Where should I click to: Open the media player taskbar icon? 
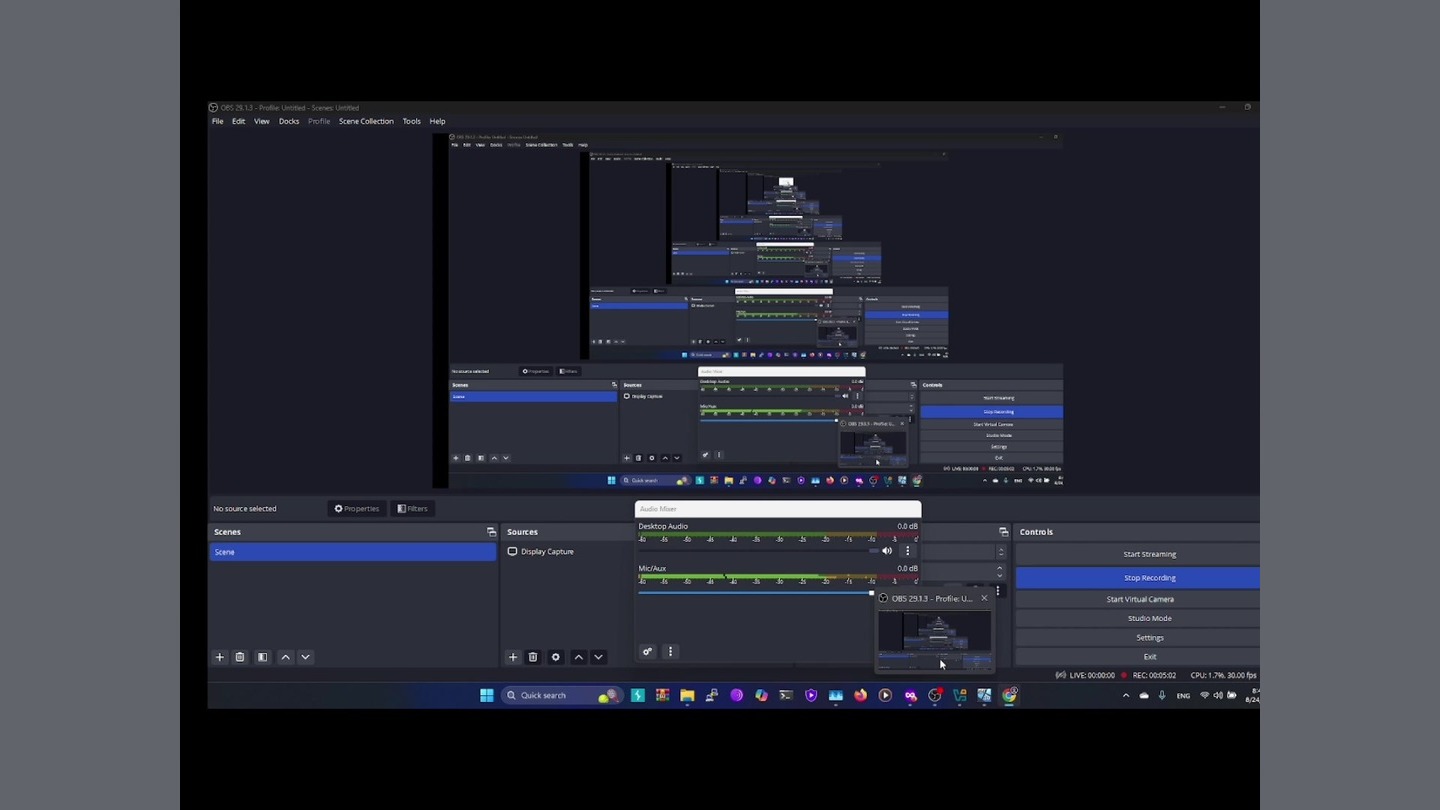point(885,695)
